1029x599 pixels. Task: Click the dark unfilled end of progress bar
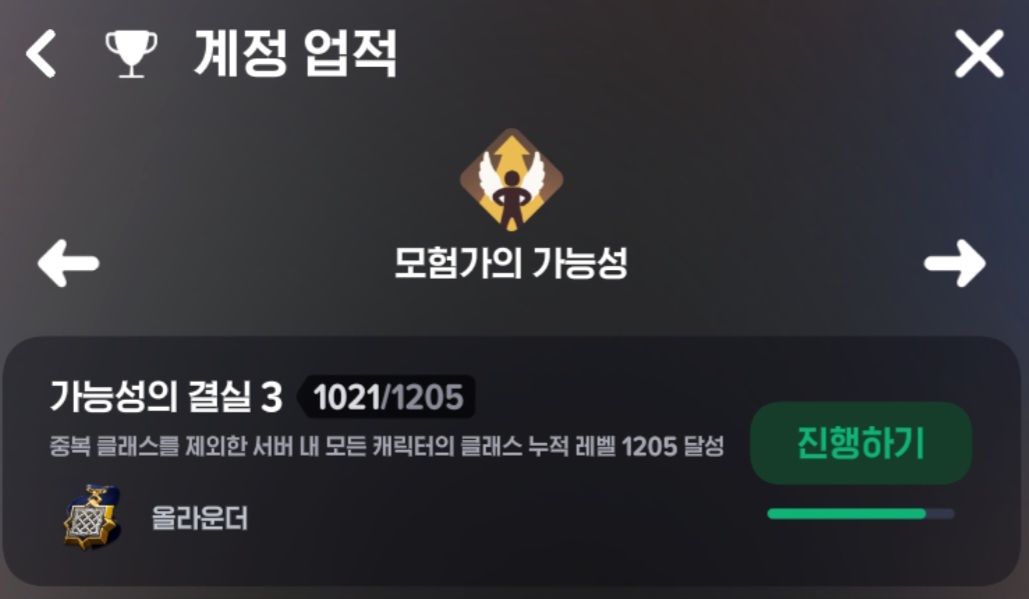pyautogui.click(x=940, y=514)
